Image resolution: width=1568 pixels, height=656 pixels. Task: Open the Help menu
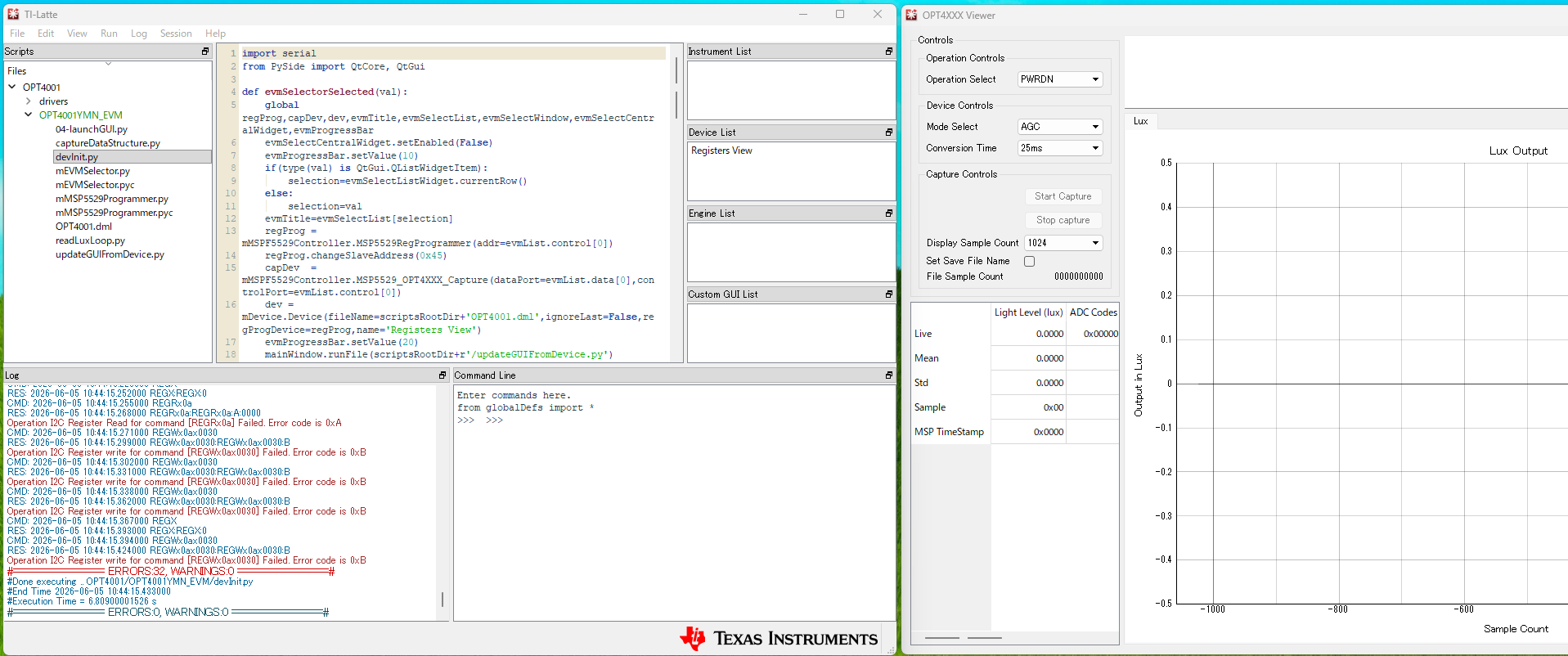click(x=215, y=34)
